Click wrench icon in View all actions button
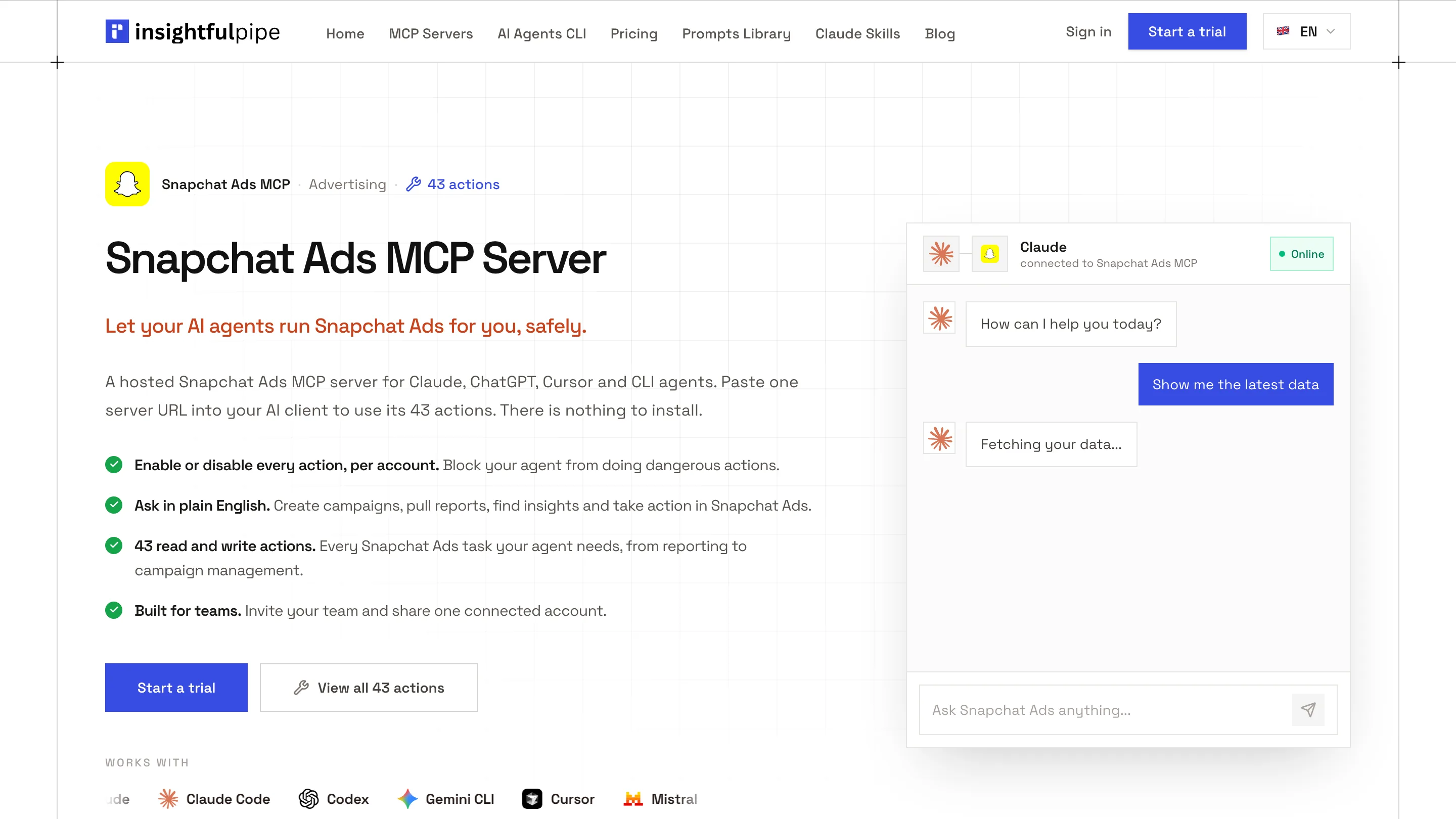Viewport: 1456px width, 819px height. coord(301,688)
